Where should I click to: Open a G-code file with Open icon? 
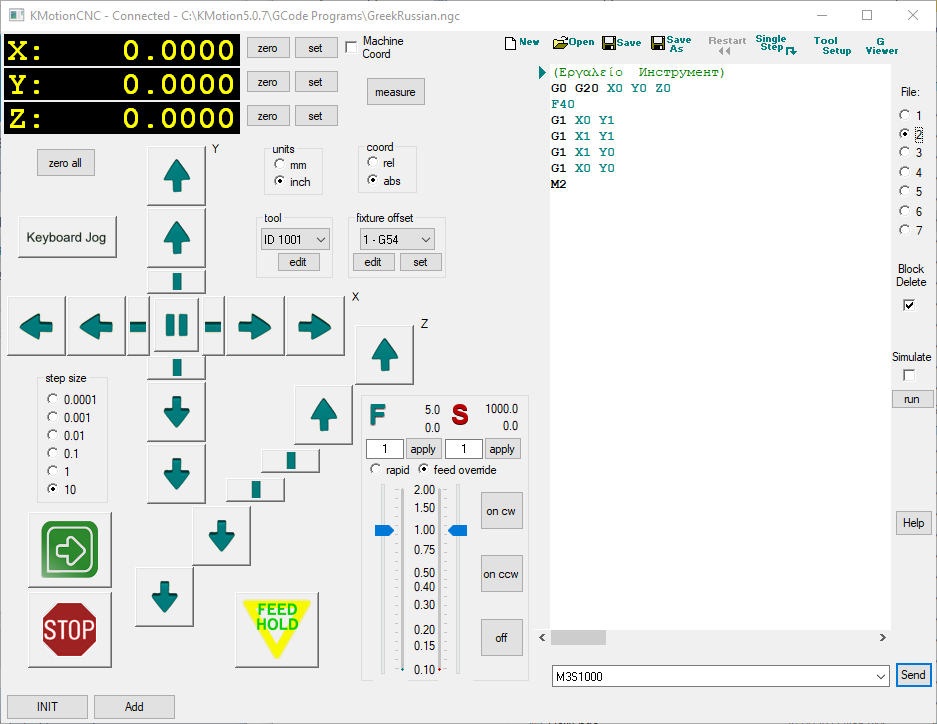[x=573, y=43]
